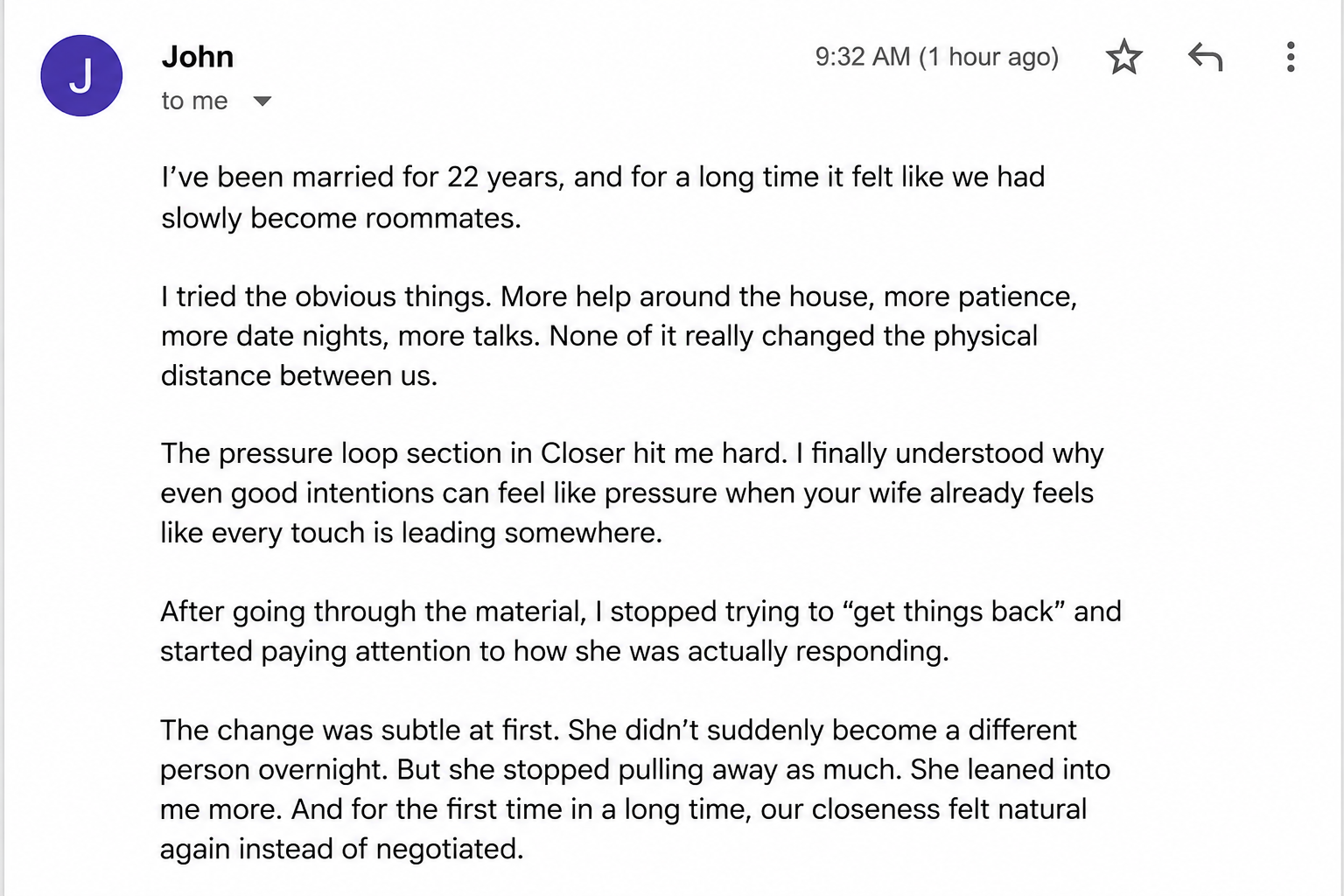Reply to John using the arrow icon
Image resolution: width=1344 pixels, height=896 pixels.
pyautogui.click(x=1205, y=57)
